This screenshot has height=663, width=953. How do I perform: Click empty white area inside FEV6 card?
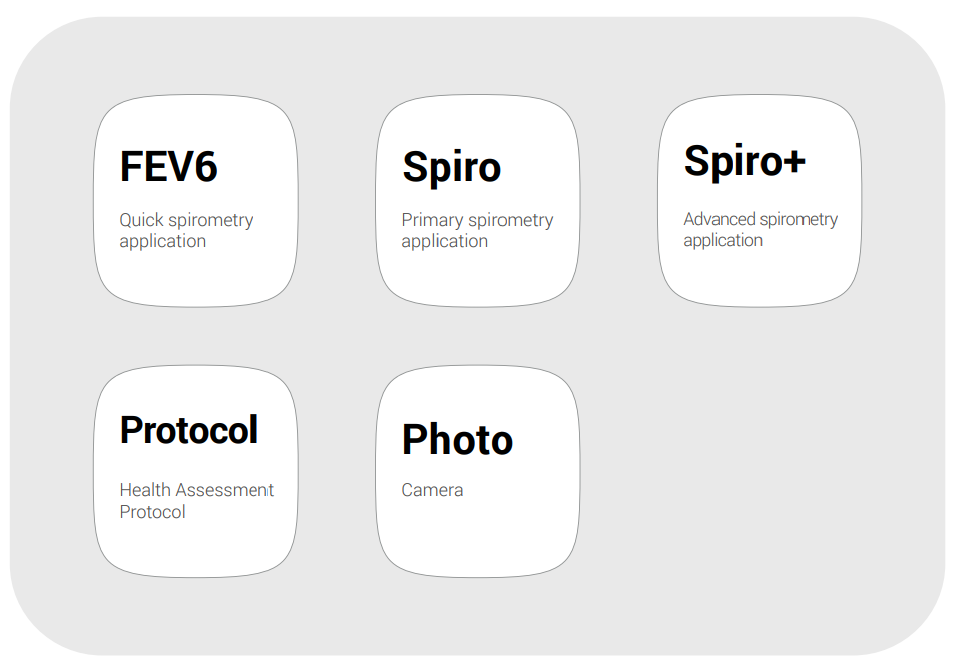196,276
